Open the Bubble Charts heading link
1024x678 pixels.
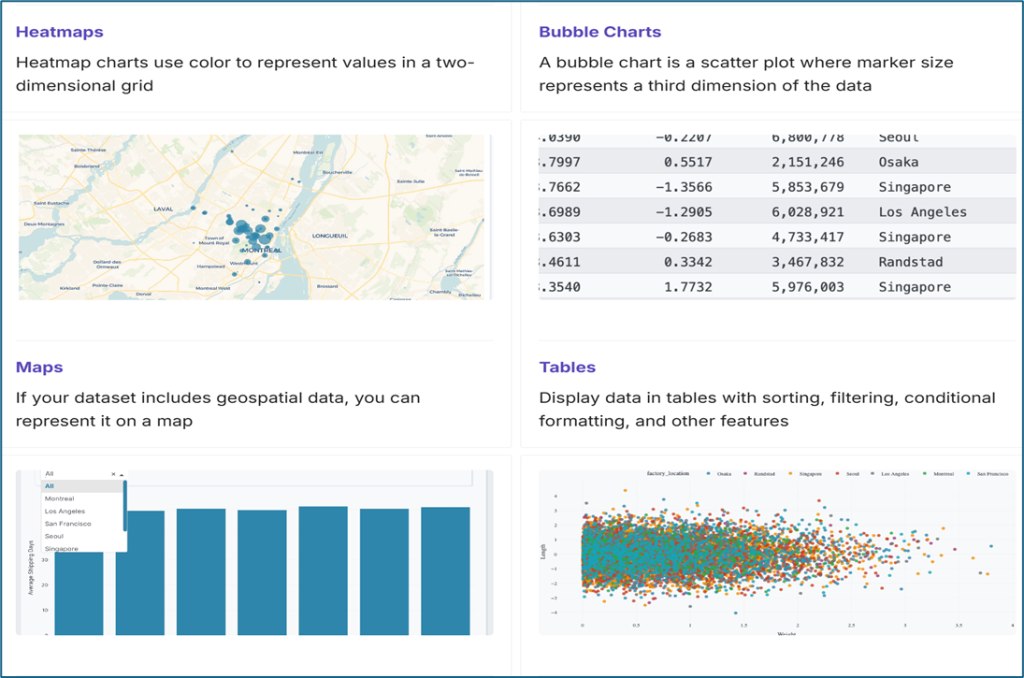point(600,32)
